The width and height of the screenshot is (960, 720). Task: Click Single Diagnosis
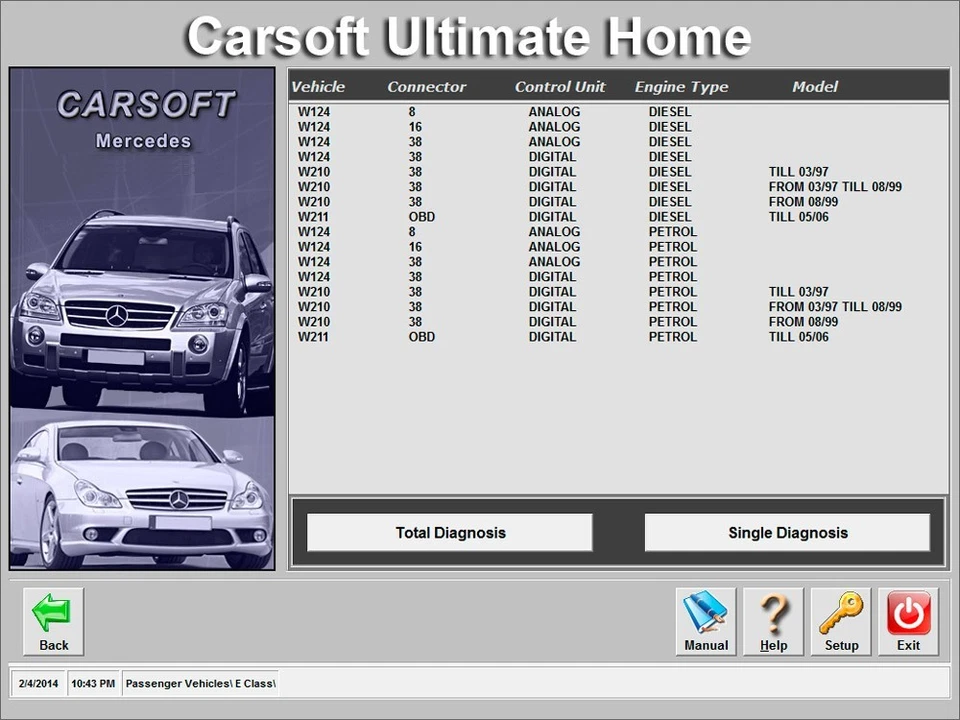click(x=787, y=532)
